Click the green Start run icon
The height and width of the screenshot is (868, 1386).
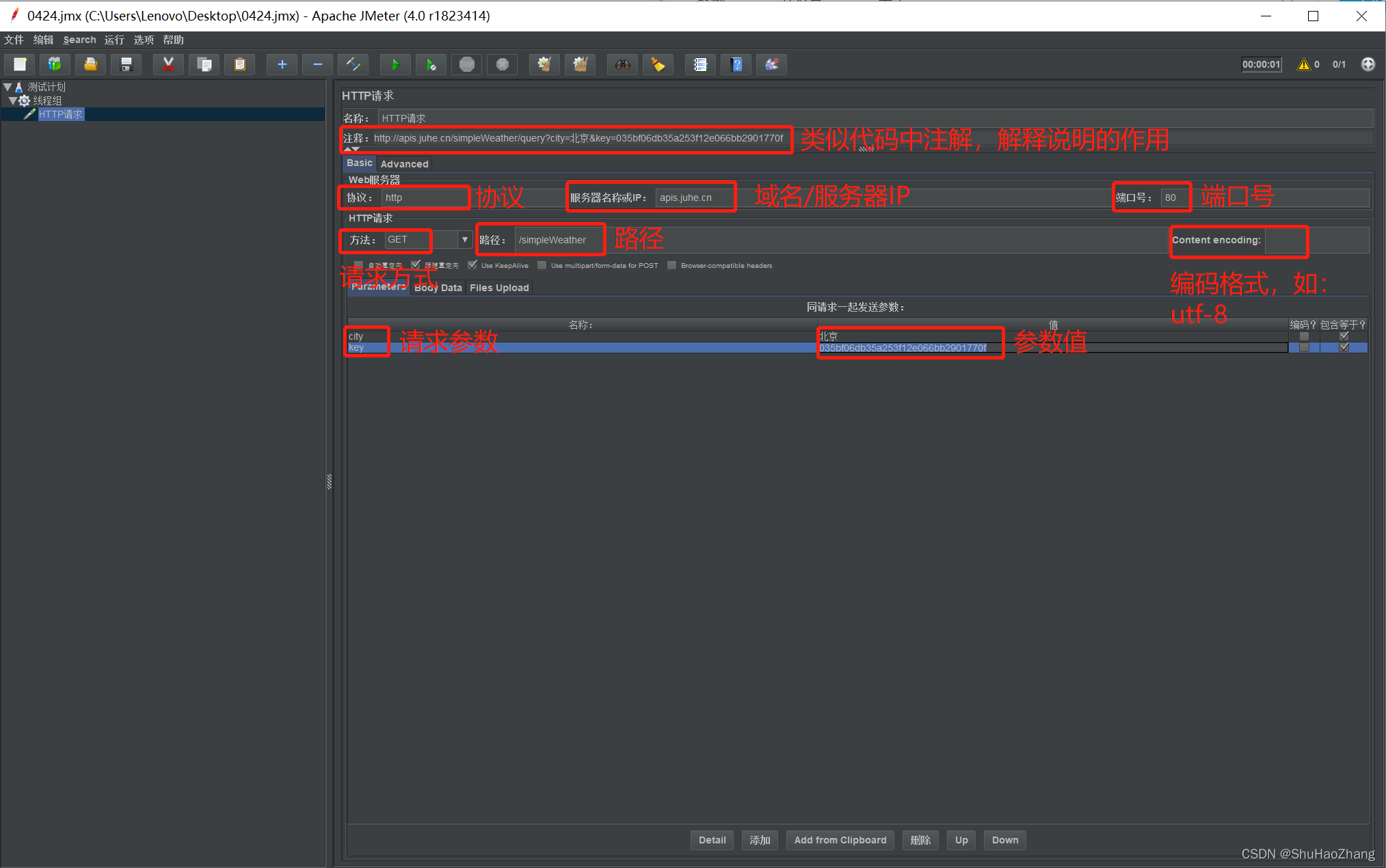(x=395, y=64)
